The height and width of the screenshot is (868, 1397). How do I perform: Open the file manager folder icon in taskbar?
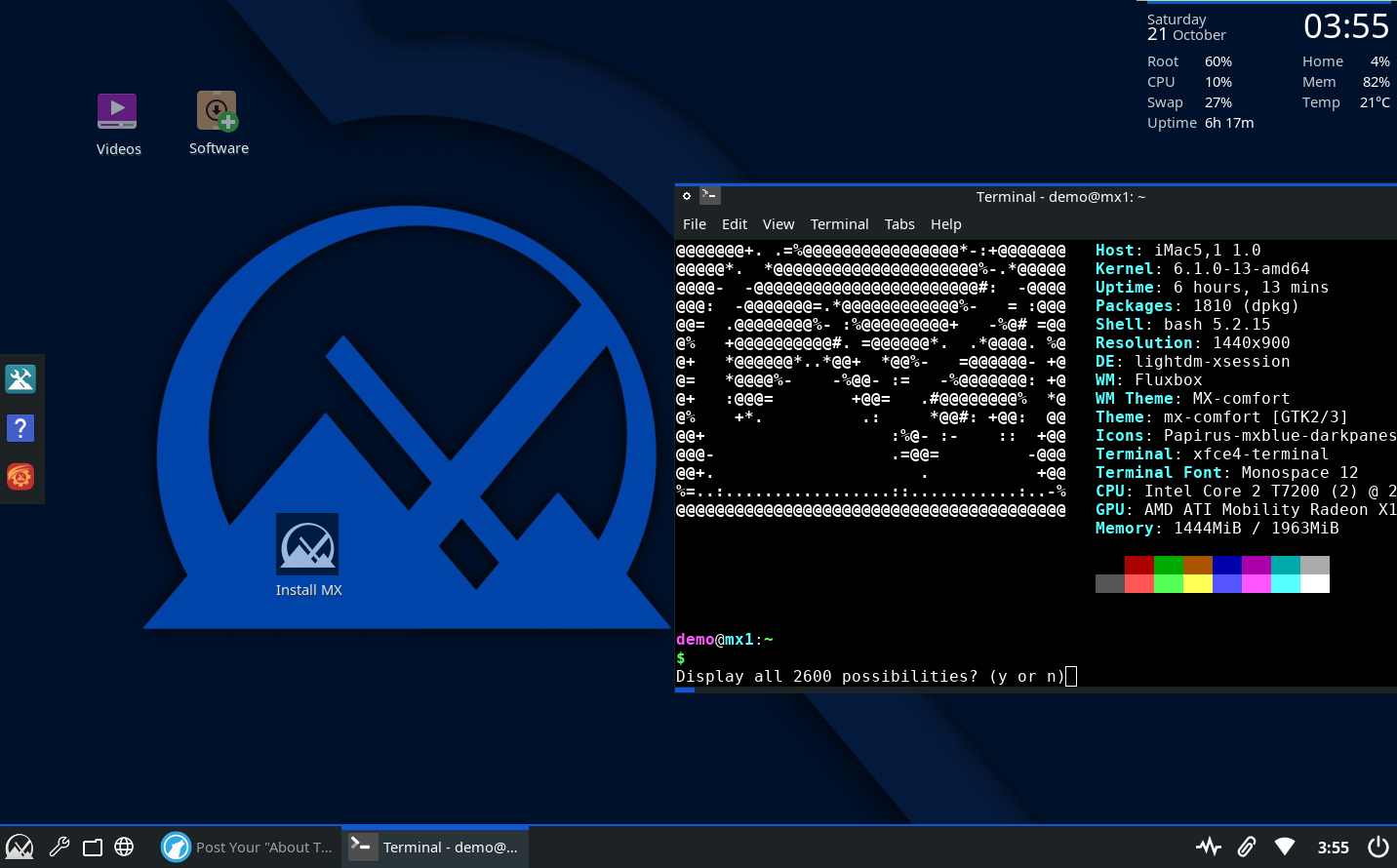93,847
